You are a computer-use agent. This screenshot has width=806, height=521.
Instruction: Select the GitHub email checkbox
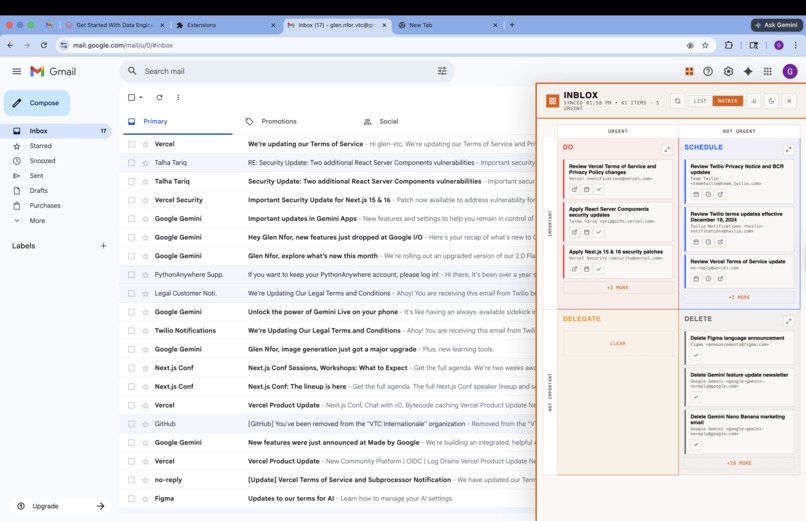[x=132, y=424]
